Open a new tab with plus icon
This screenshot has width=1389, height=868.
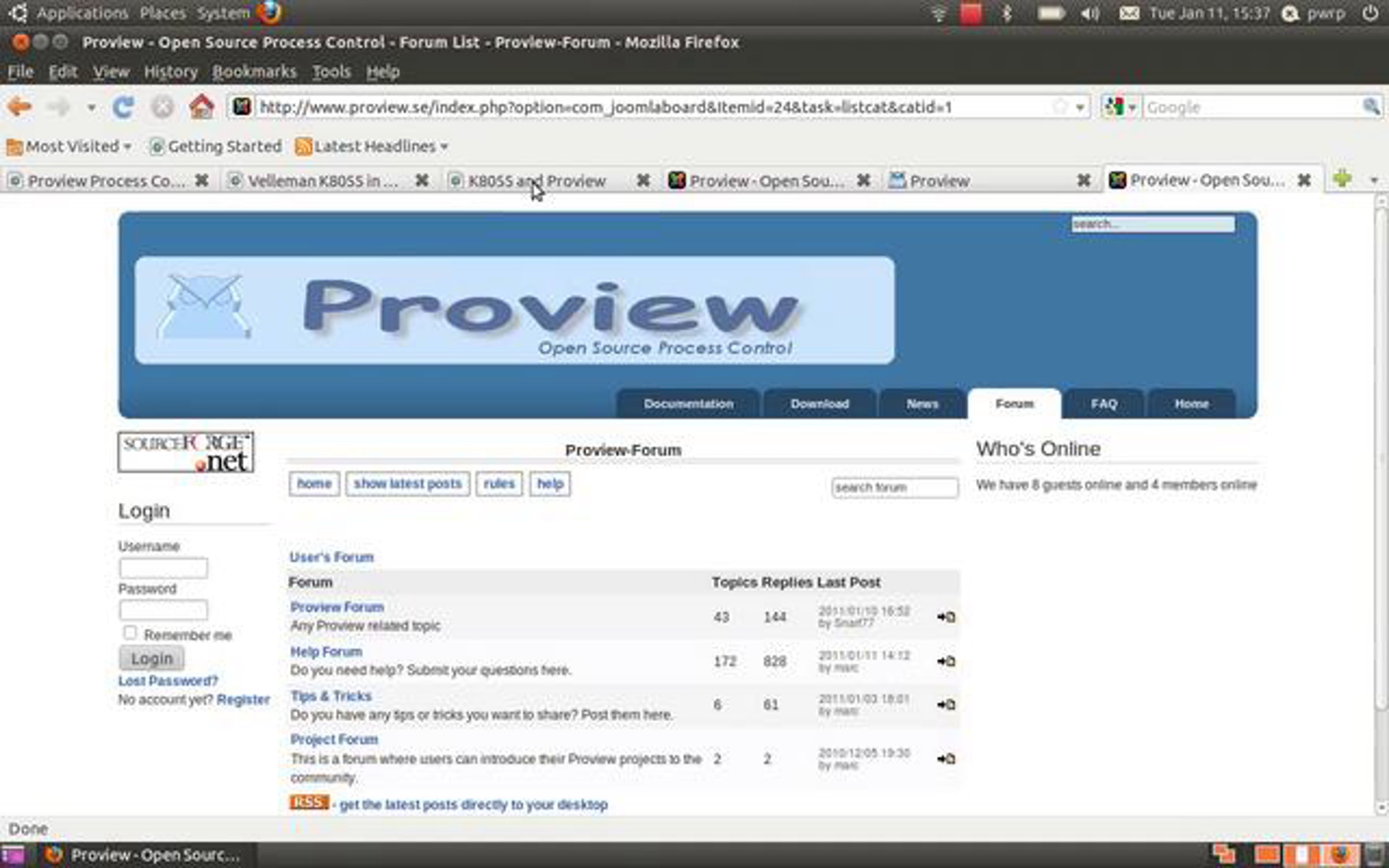coord(1342,179)
